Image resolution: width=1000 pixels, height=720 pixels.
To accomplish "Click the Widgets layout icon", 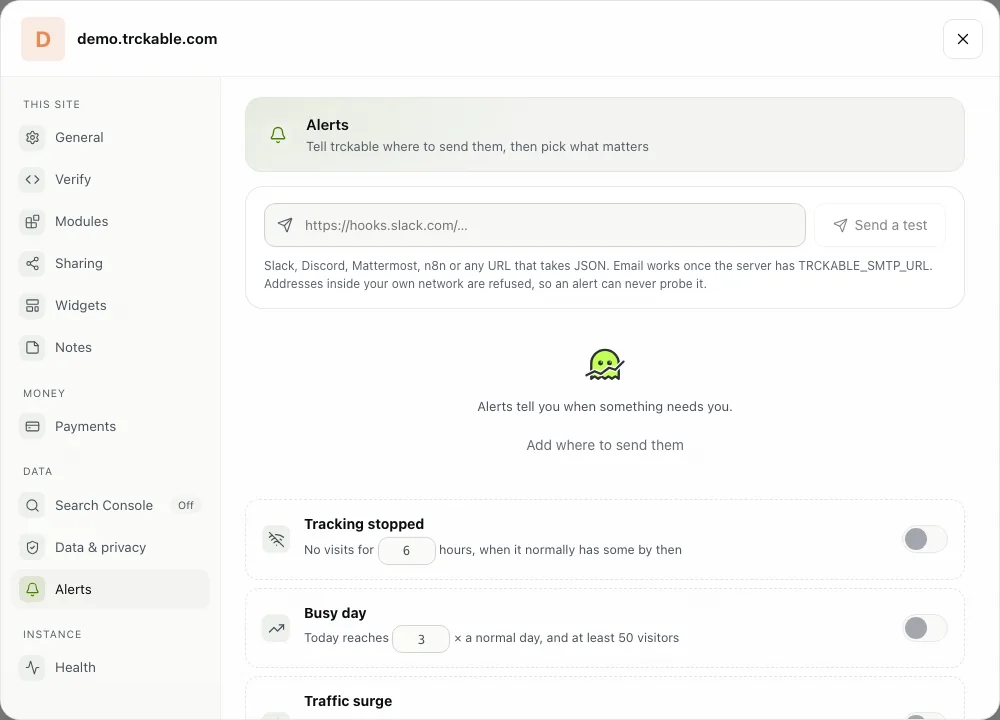I will [33, 305].
